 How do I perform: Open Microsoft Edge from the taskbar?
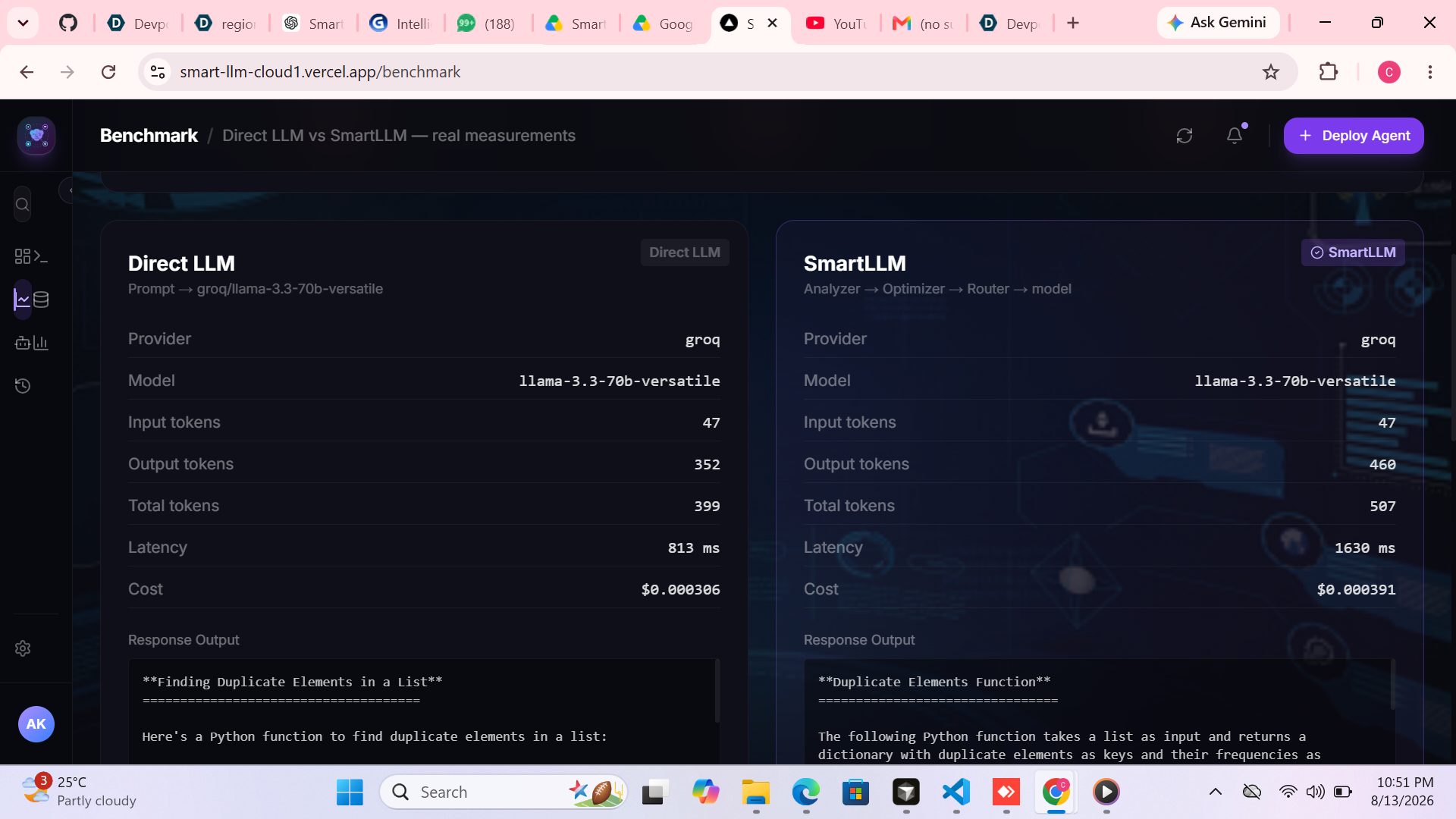(806, 792)
